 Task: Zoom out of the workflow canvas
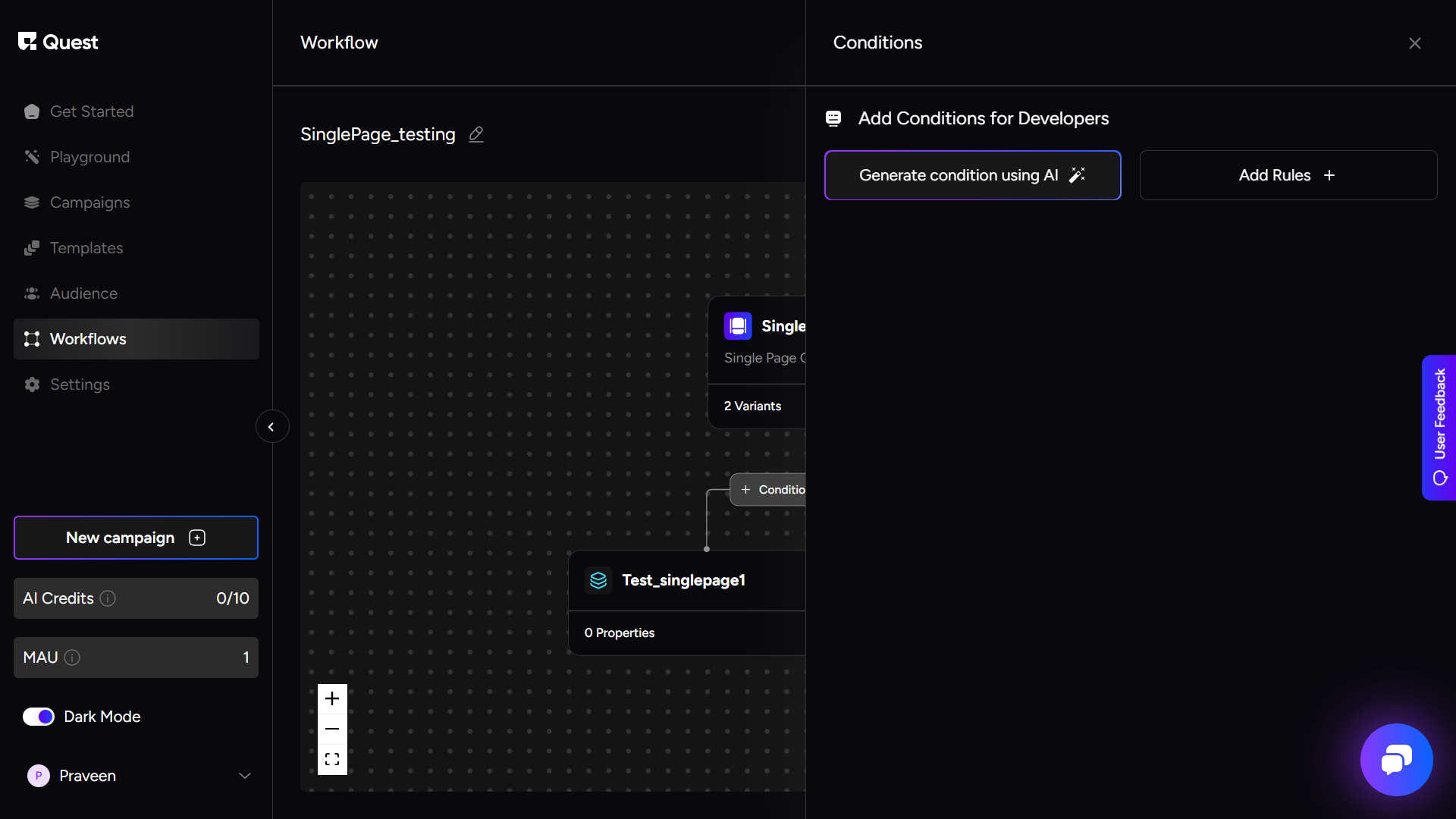pos(332,729)
